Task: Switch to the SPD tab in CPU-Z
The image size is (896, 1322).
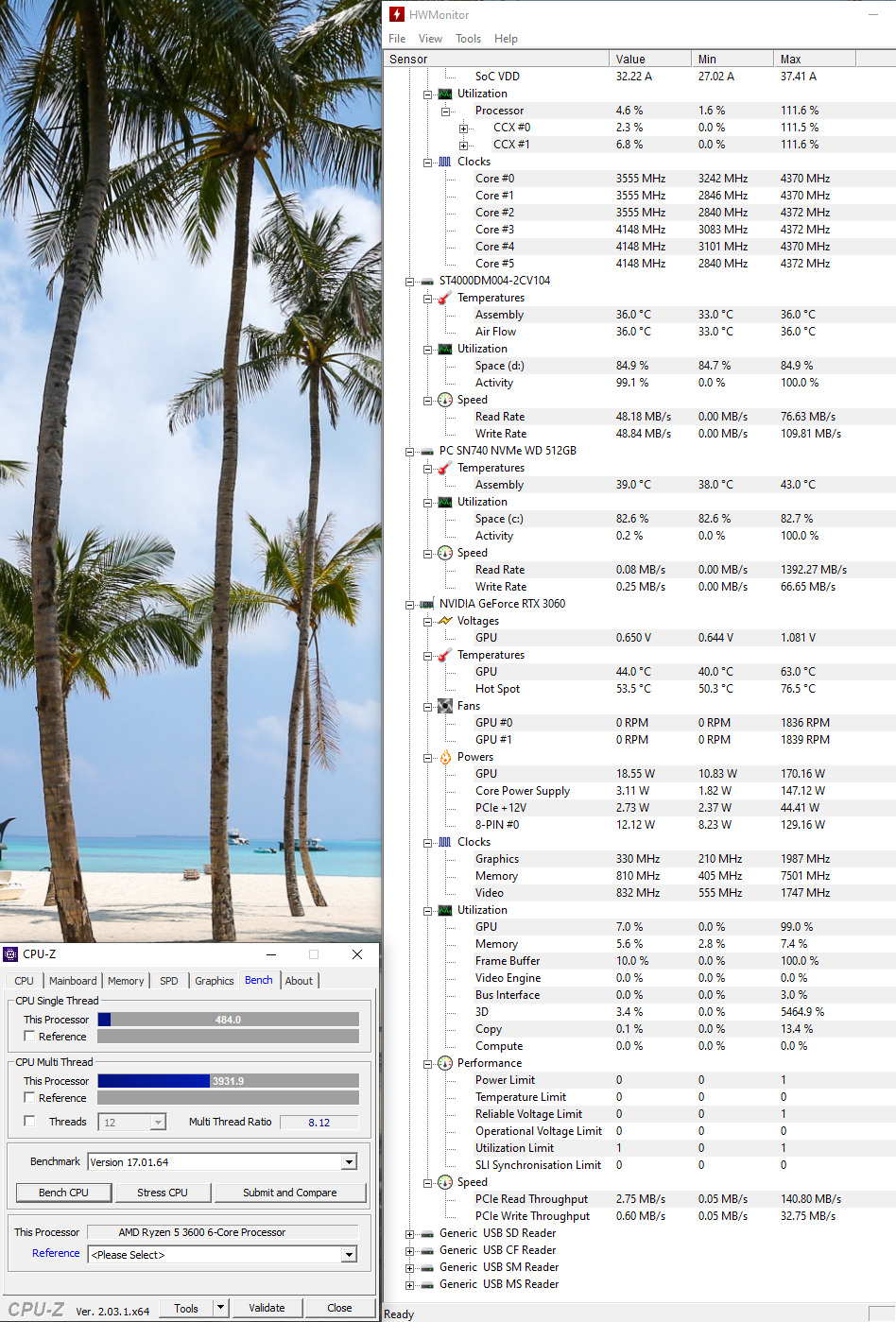Action: tap(169, 981)
